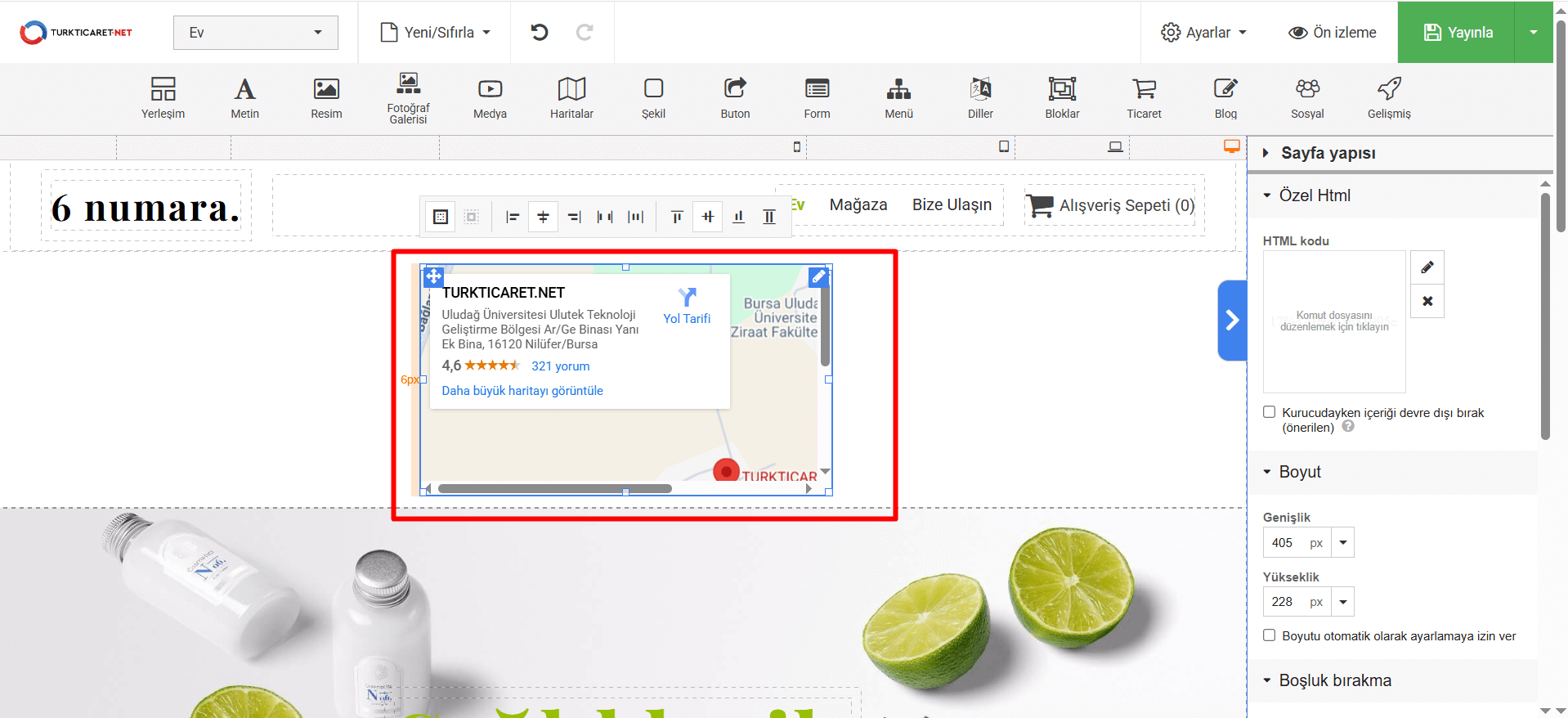1568x718 pixels.
Task: Center selected element horizontally
Action: [x=543, y=217]
